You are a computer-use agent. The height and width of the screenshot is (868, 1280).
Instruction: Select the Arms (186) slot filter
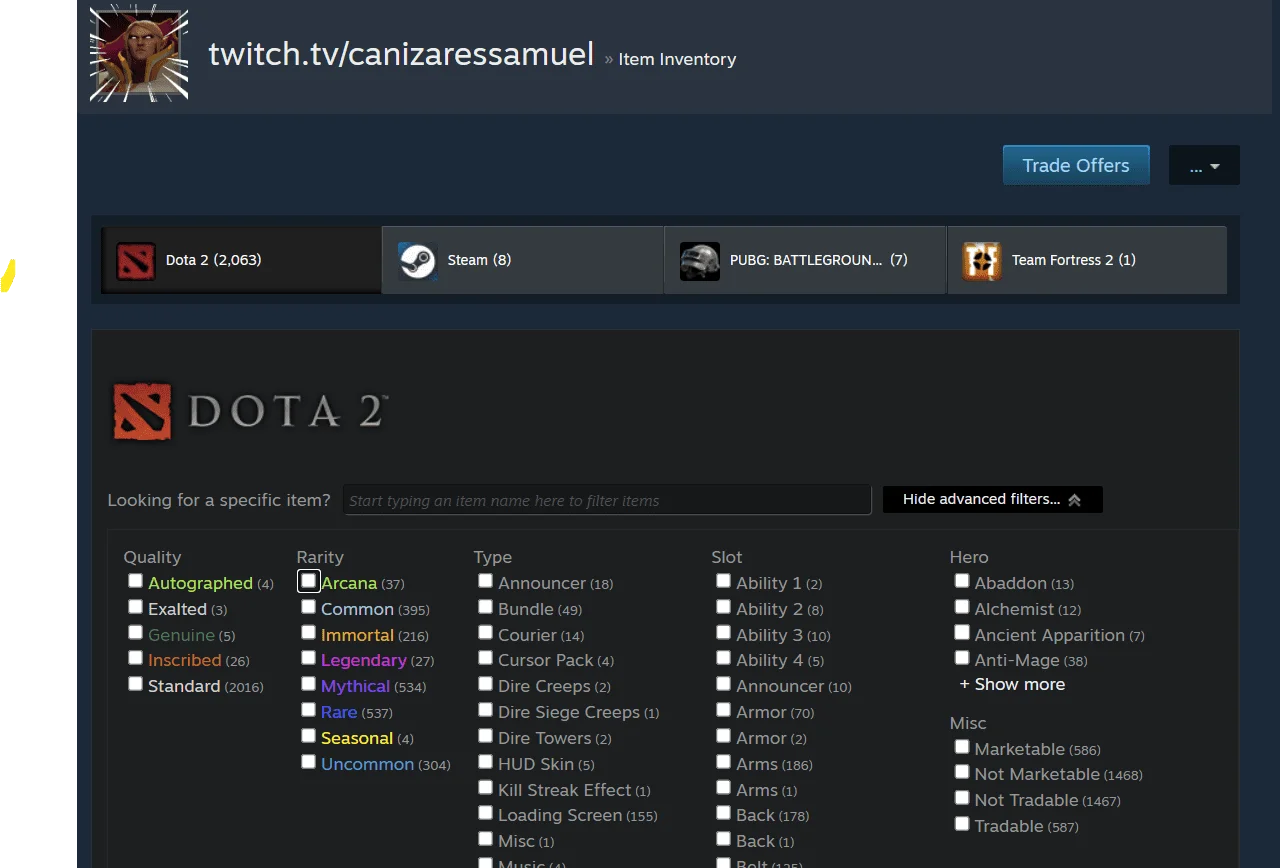(723, 762)
